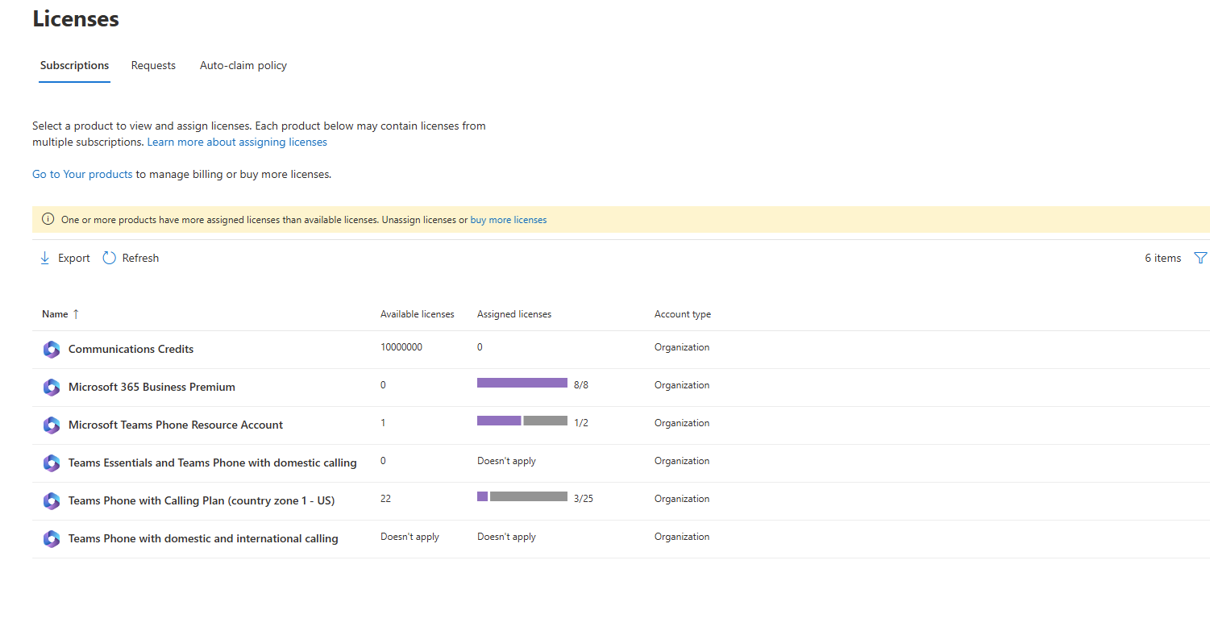Open Learn more about assigning licenses link
1210x627 pixels.
(237, 142)
